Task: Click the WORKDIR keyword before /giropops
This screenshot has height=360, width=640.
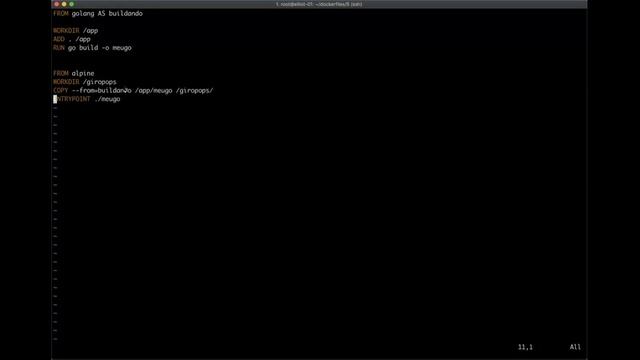Action: [66, 82]
